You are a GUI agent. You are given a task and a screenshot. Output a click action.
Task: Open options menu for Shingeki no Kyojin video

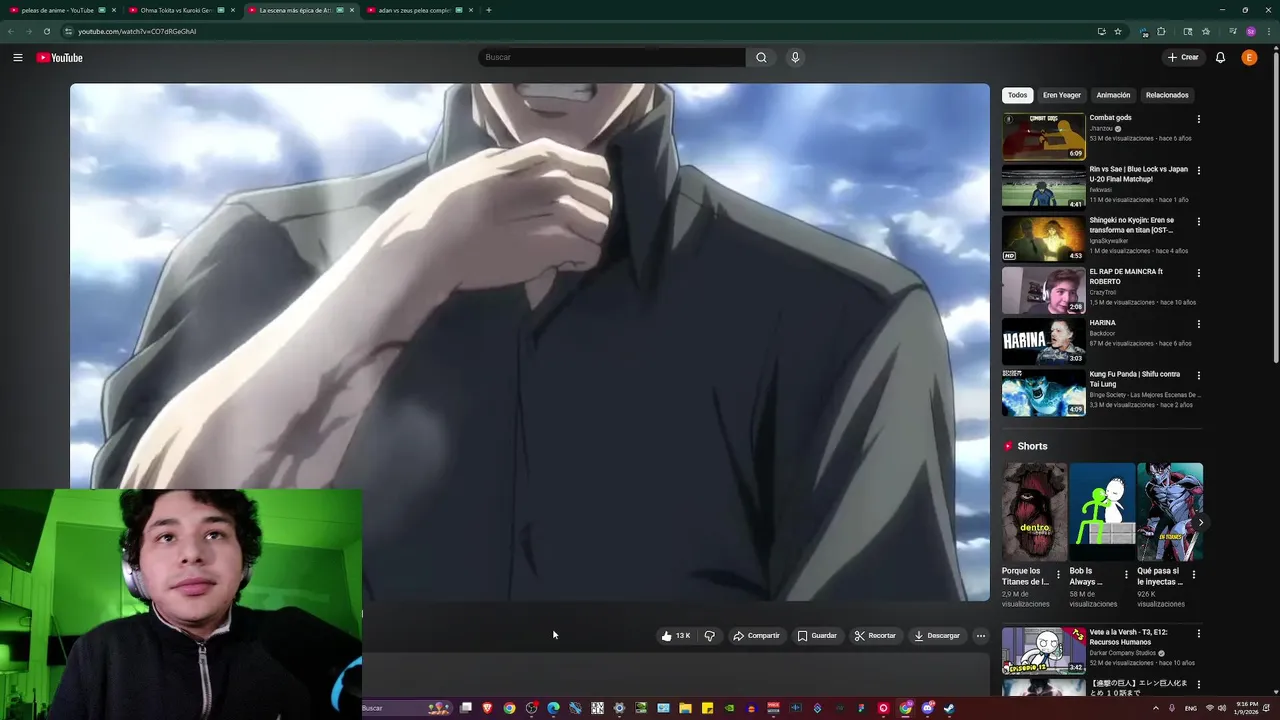click(1198, 221)
